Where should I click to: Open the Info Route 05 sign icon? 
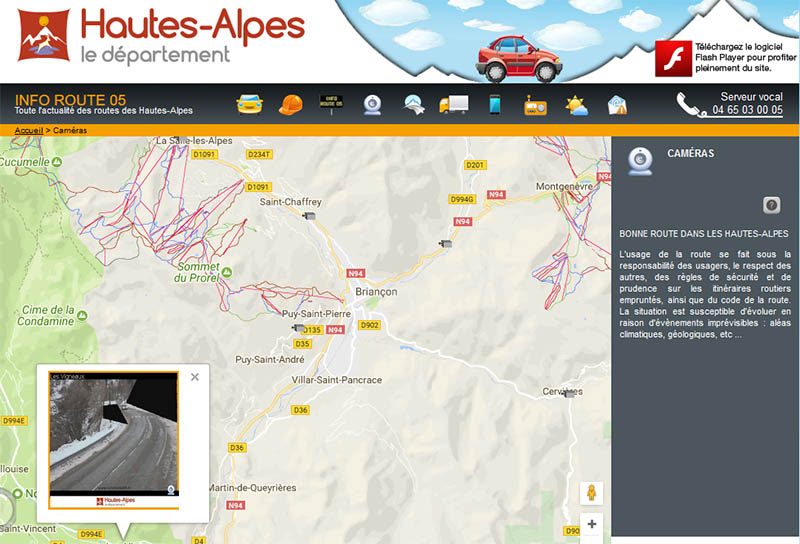coord(332,104)
